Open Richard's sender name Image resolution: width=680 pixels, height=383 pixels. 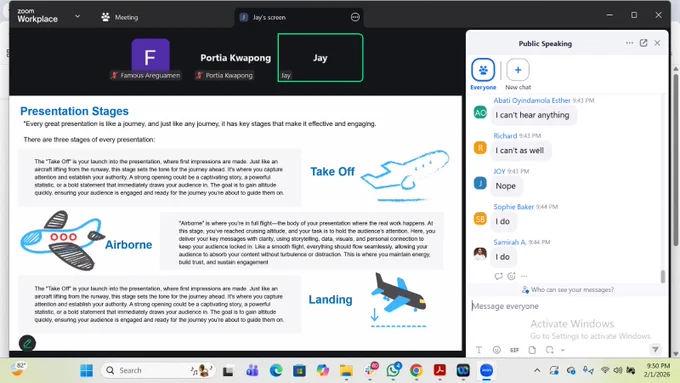pyautogui.click(x=505, y=136)
